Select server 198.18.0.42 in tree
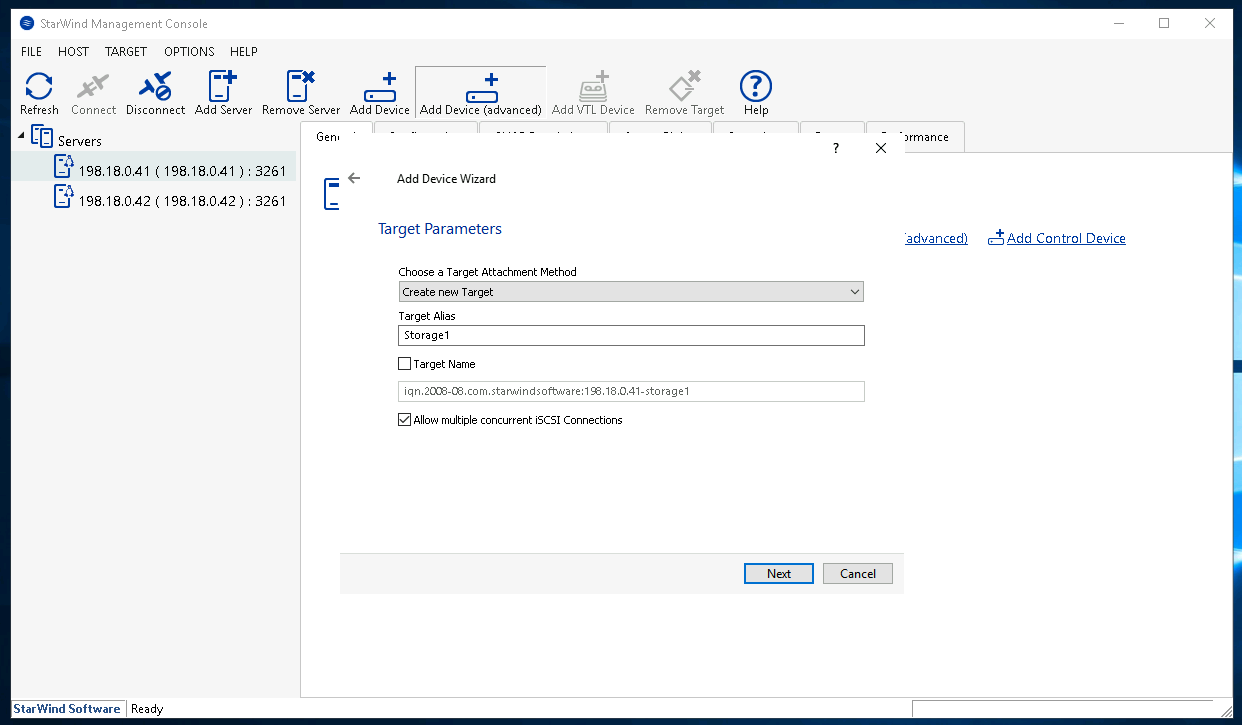The height and width of the screenshot is (725, 1242). (x=182, y=201)
